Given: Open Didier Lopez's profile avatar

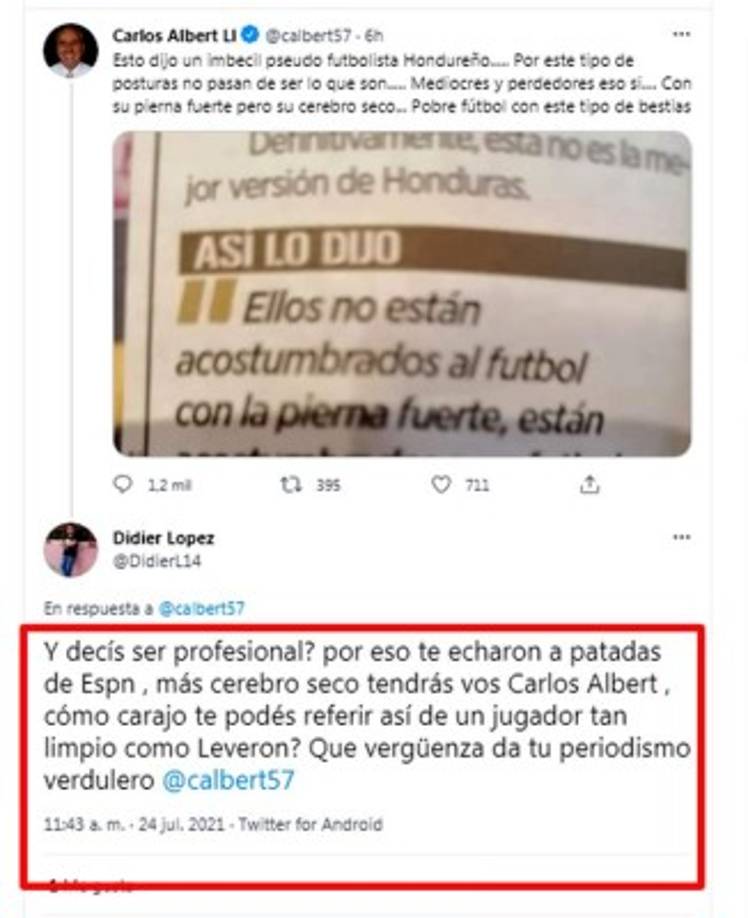Looking at the screenshot, I should pyautogui.click(x=71, y=550).
